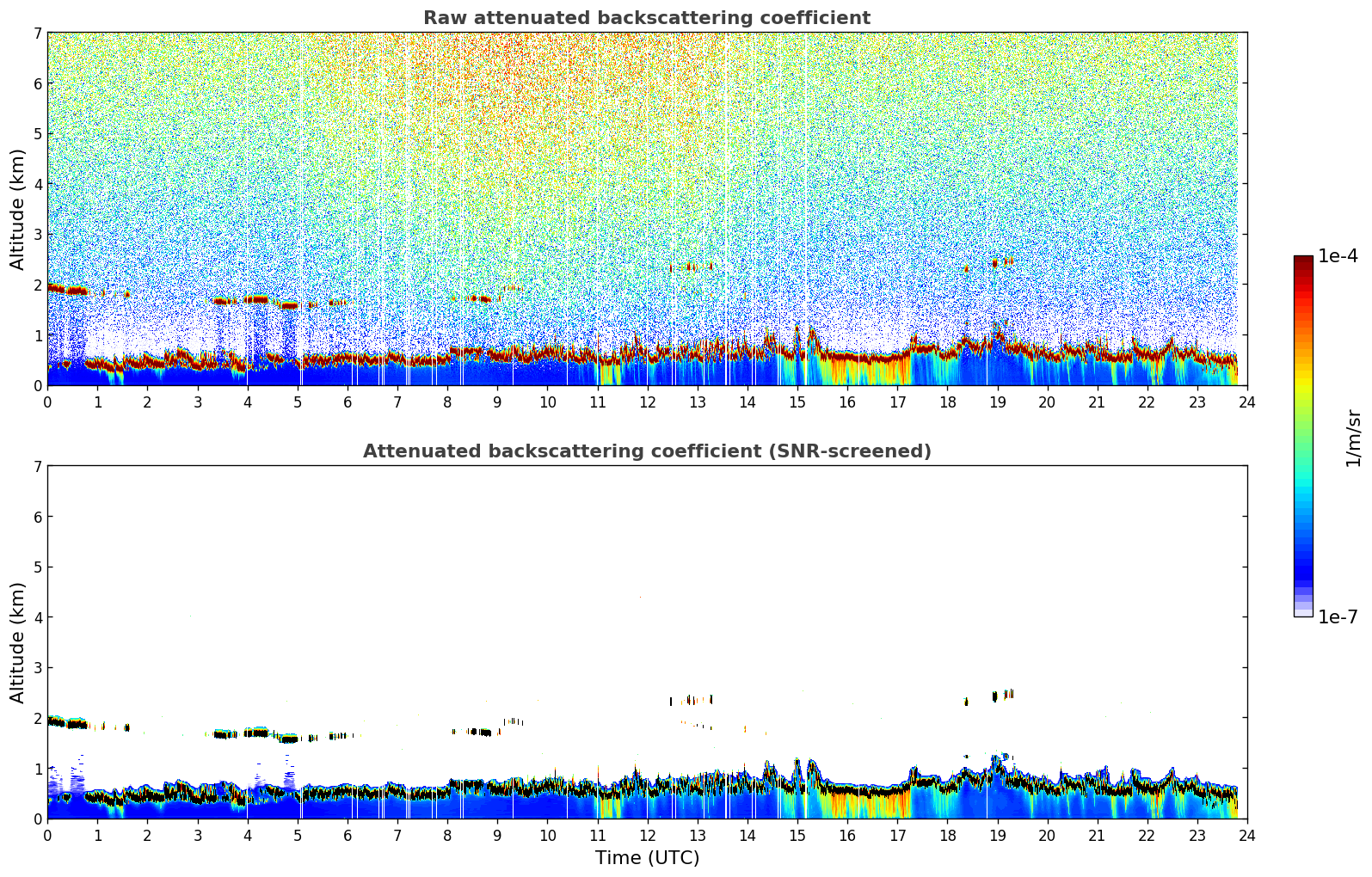Click altitude tick "5" on the SNR-screened plot

pyautogui.click(x=38, y=567)
